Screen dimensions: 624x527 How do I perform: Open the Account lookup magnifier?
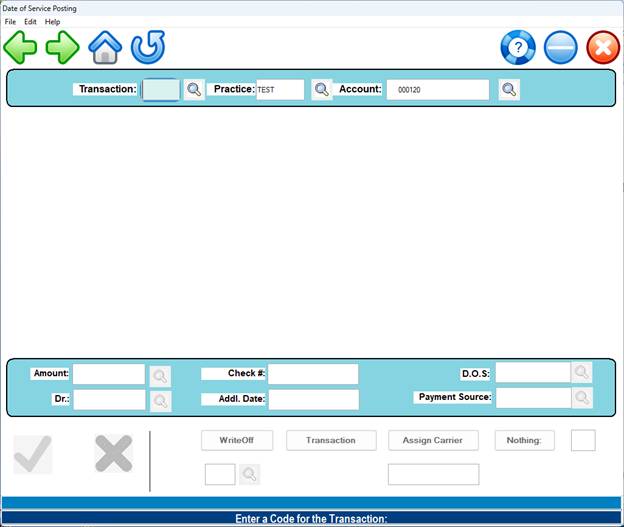[x=509, y=90]
